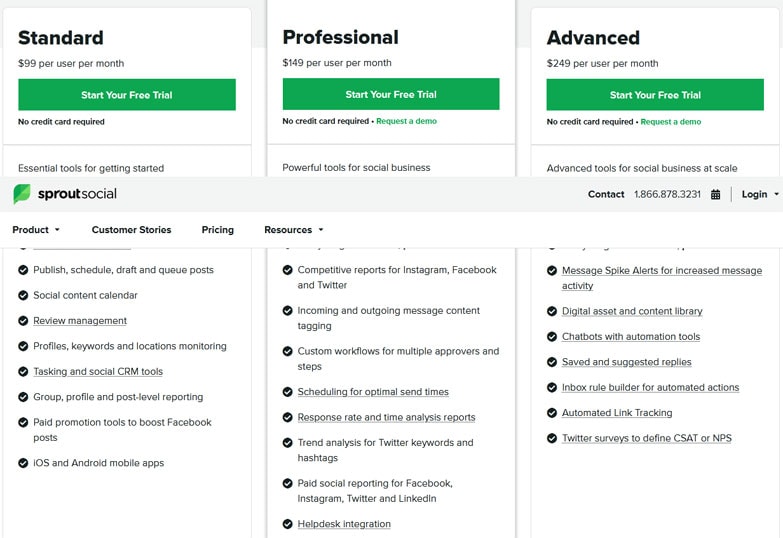Open the Pricing menu item

pos(217,230)
